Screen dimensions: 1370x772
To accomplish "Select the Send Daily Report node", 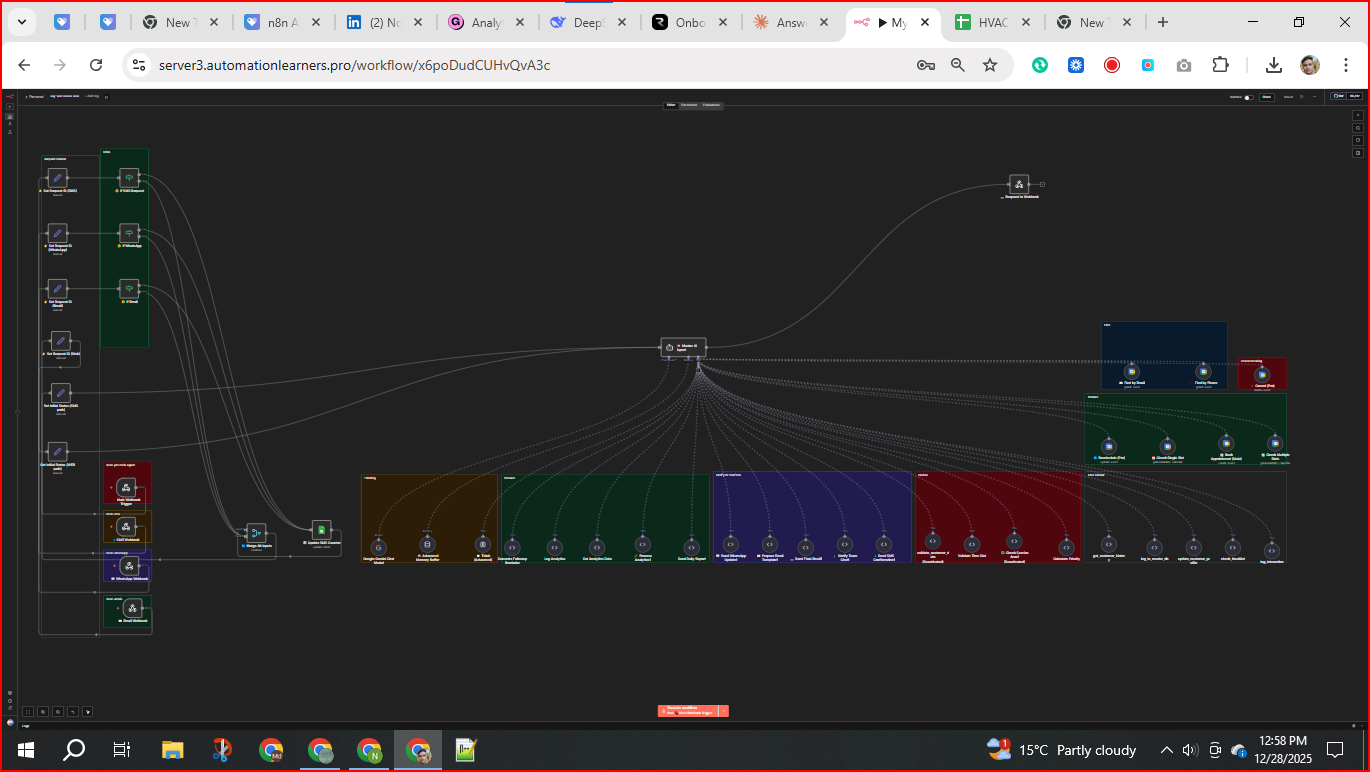I will 690,547.
